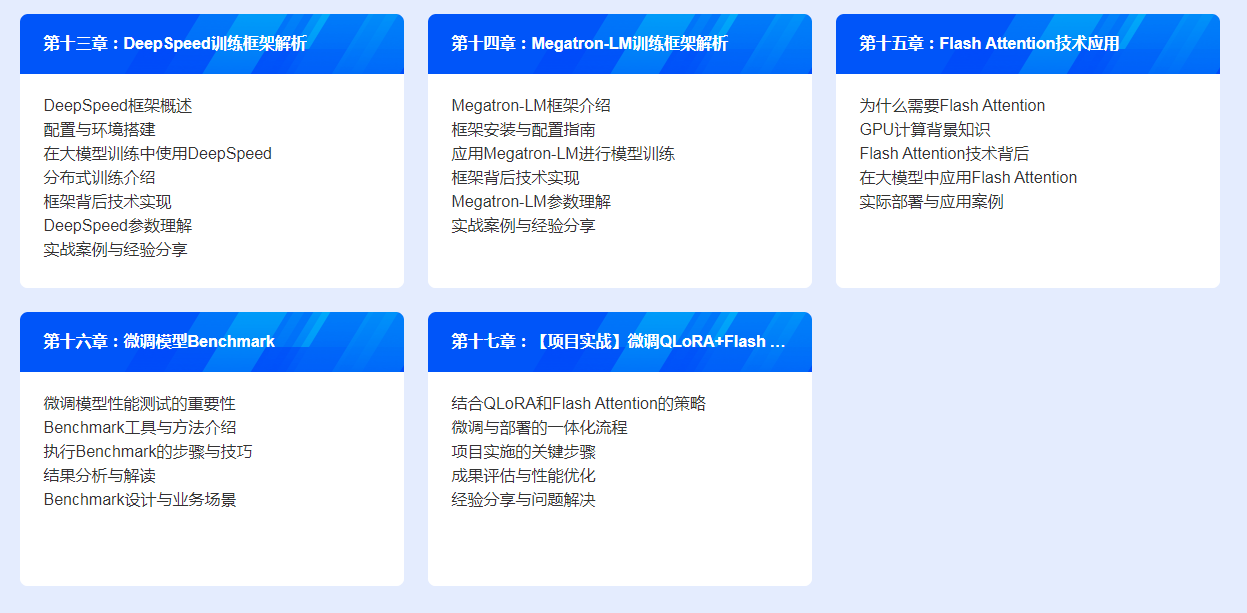Click Megatron-LM框架介绍 lesson

(531, 106)
